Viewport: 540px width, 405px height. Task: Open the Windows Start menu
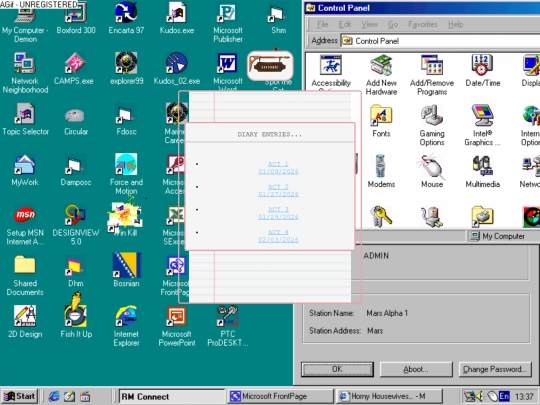pos(19,396)
